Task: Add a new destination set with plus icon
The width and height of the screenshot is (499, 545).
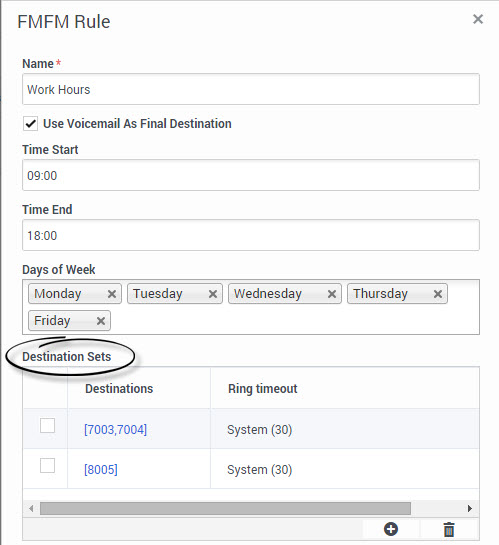Action: click(391, 529)
